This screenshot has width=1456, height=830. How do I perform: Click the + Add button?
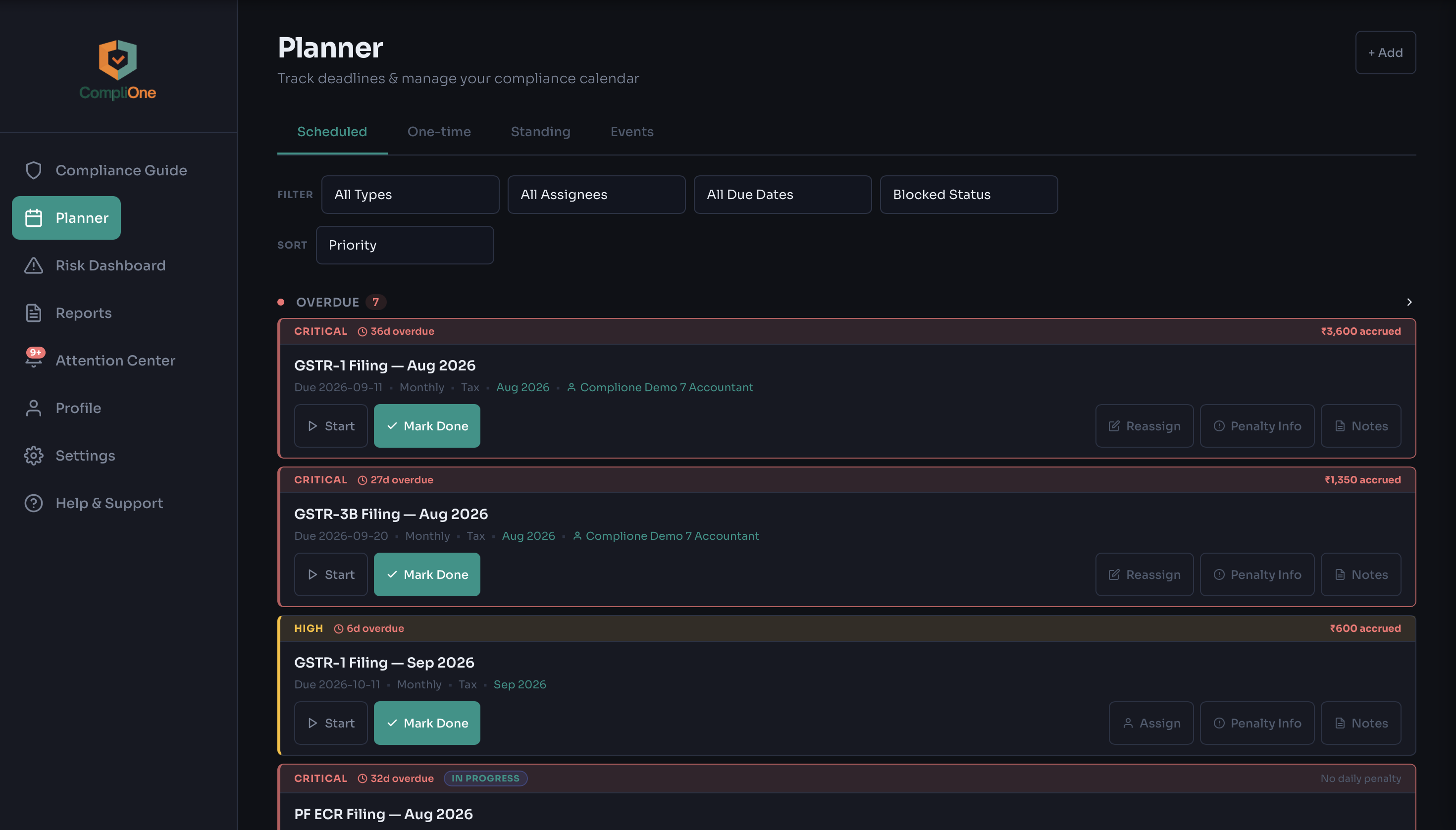[x=1385, y=52]
